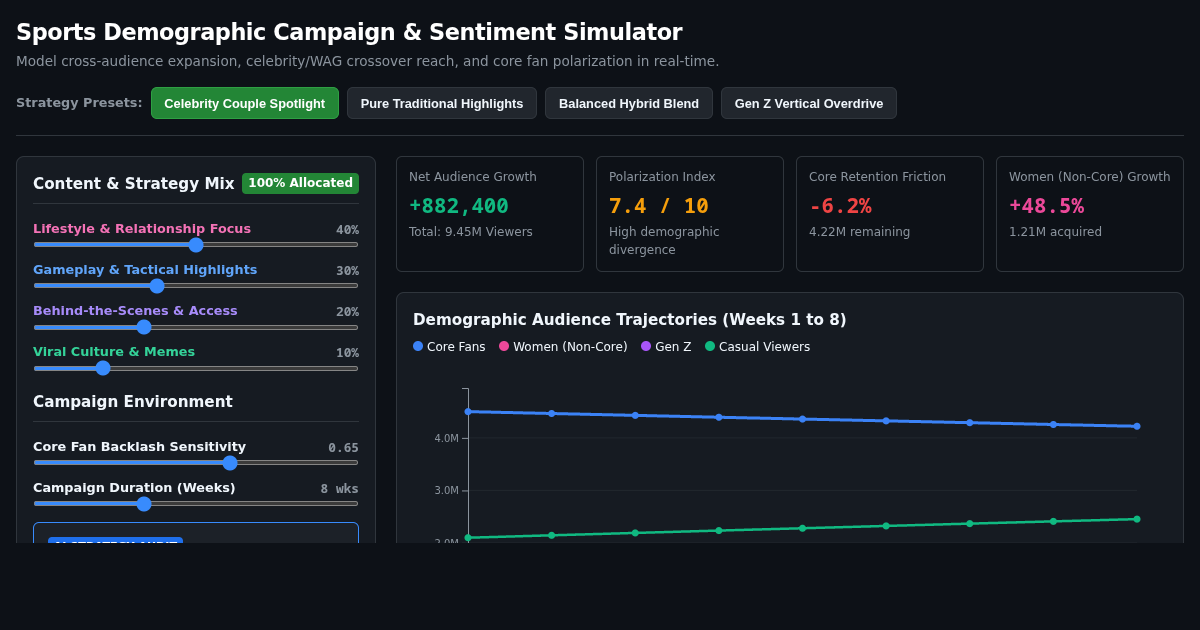Screen dimensions: 1200x630
Task: Choose the Balanced Hybrid Blend preset
Action: coord(629,103)
